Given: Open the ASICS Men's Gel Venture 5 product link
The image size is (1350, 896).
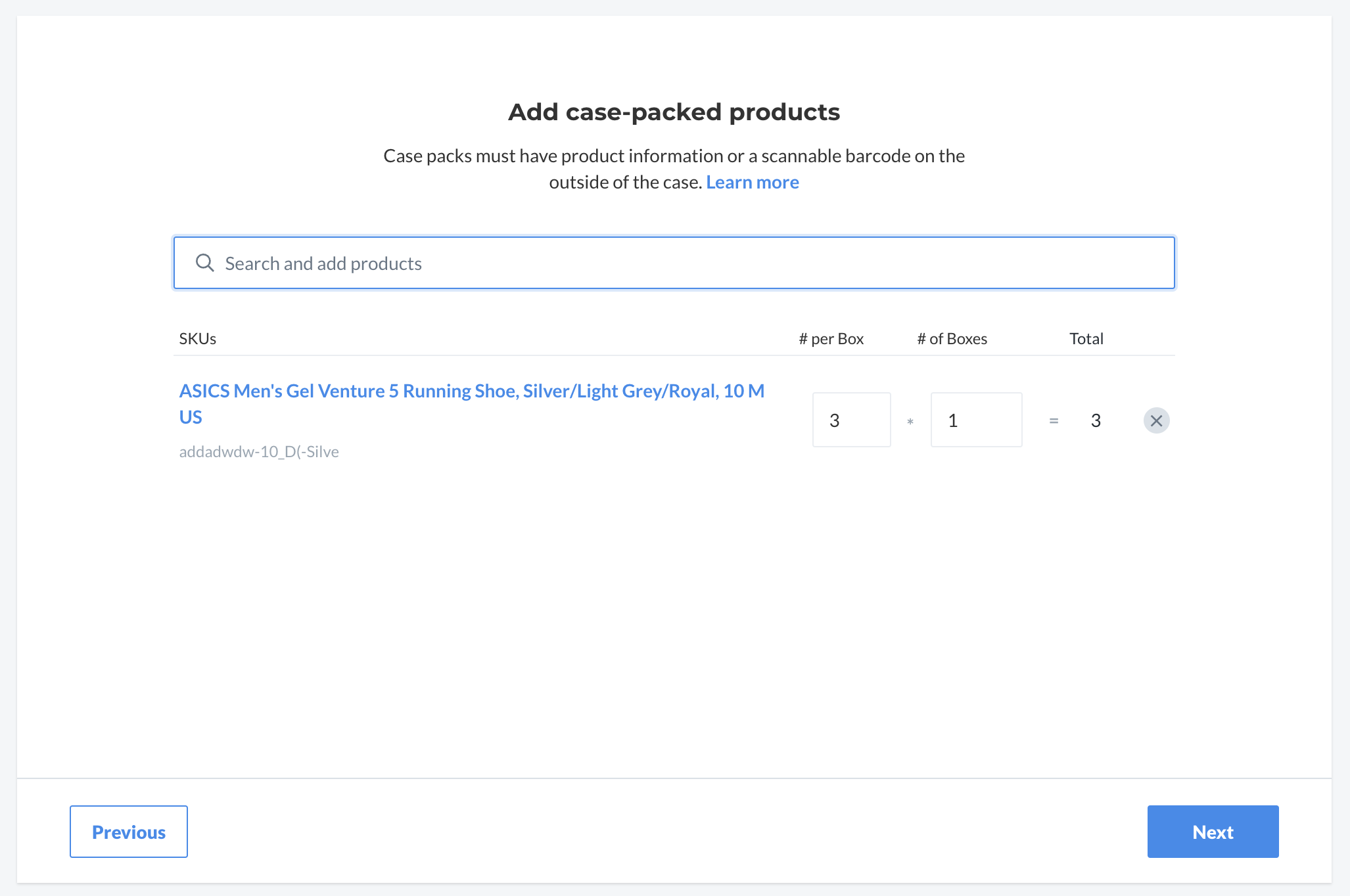Looking at the screenshot, I should (472, 404).
